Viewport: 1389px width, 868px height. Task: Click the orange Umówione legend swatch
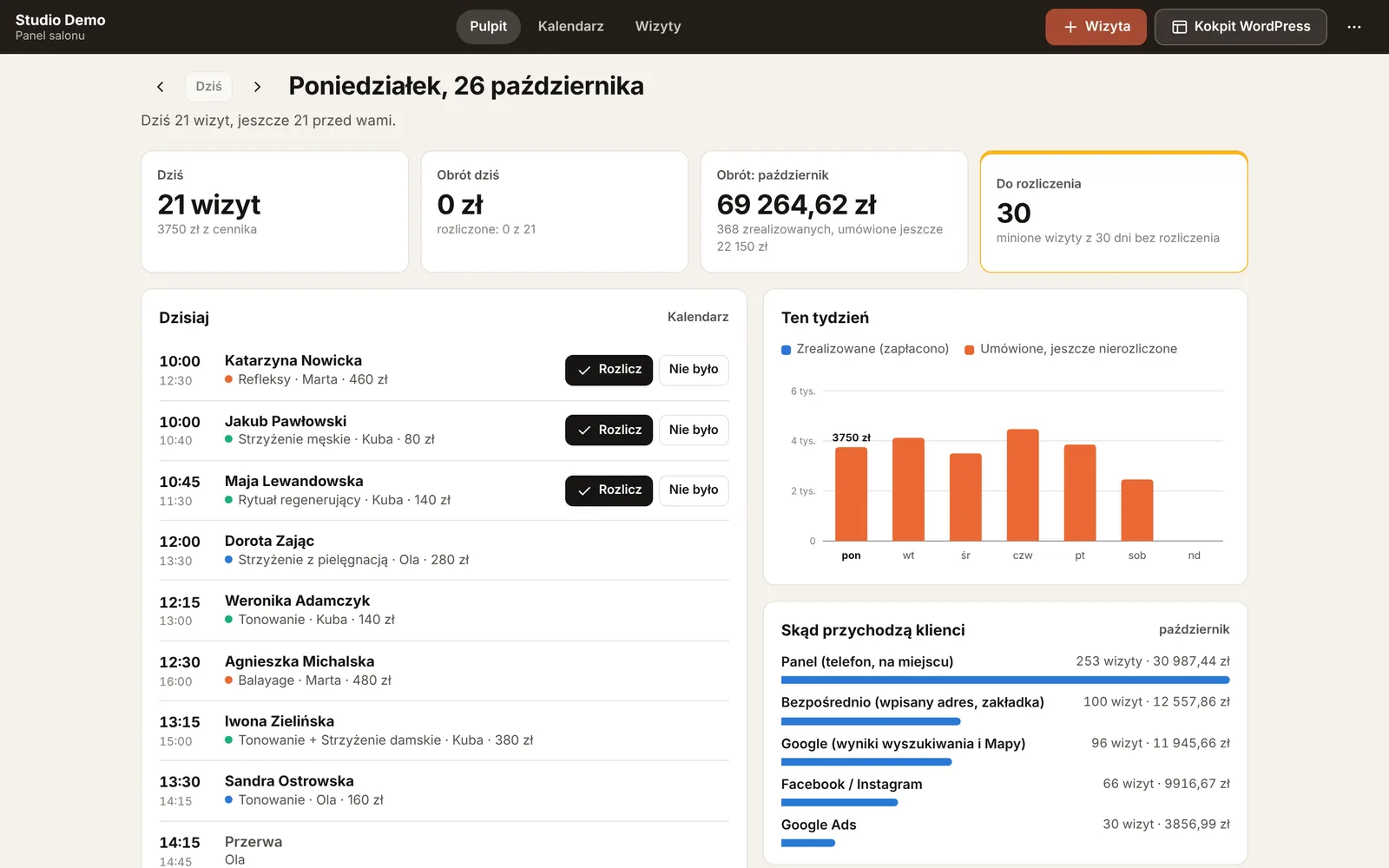point(970,350)
